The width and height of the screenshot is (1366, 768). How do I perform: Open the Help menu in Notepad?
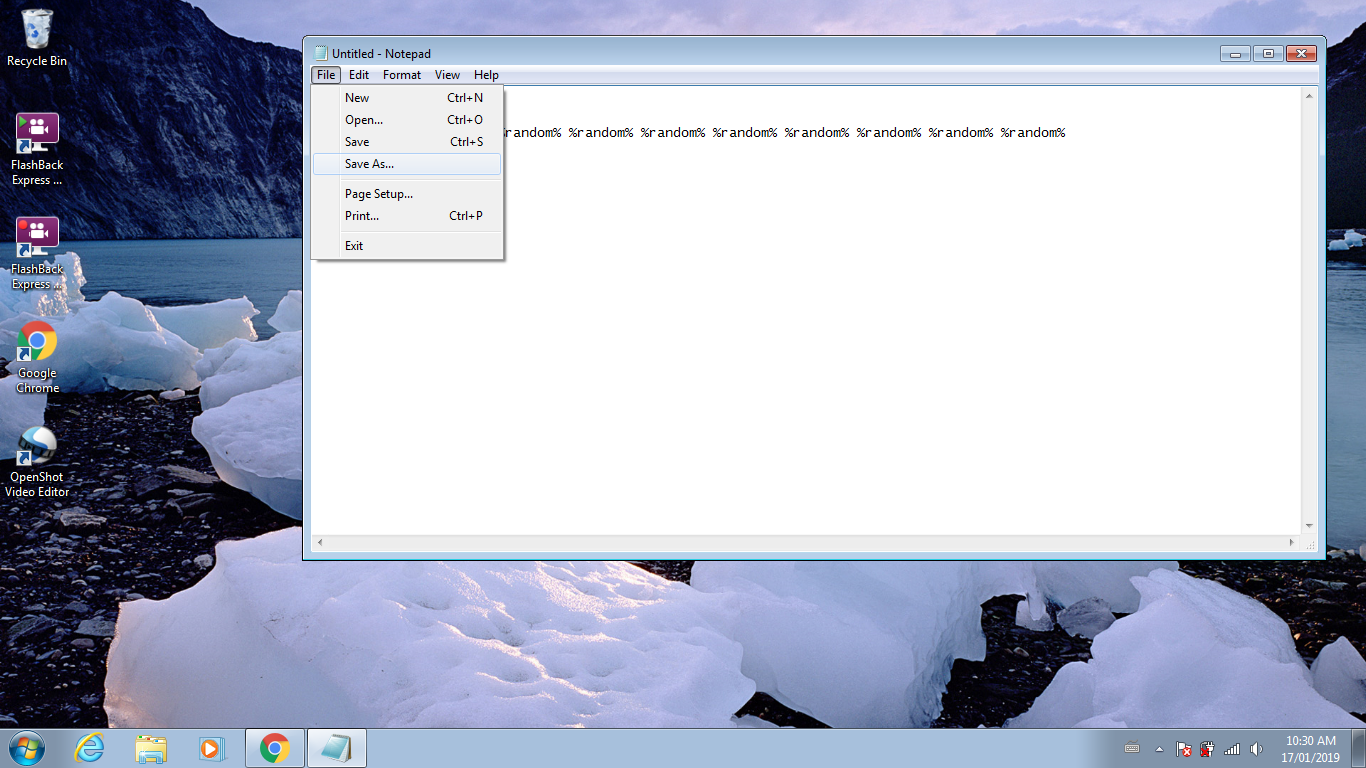486,75
